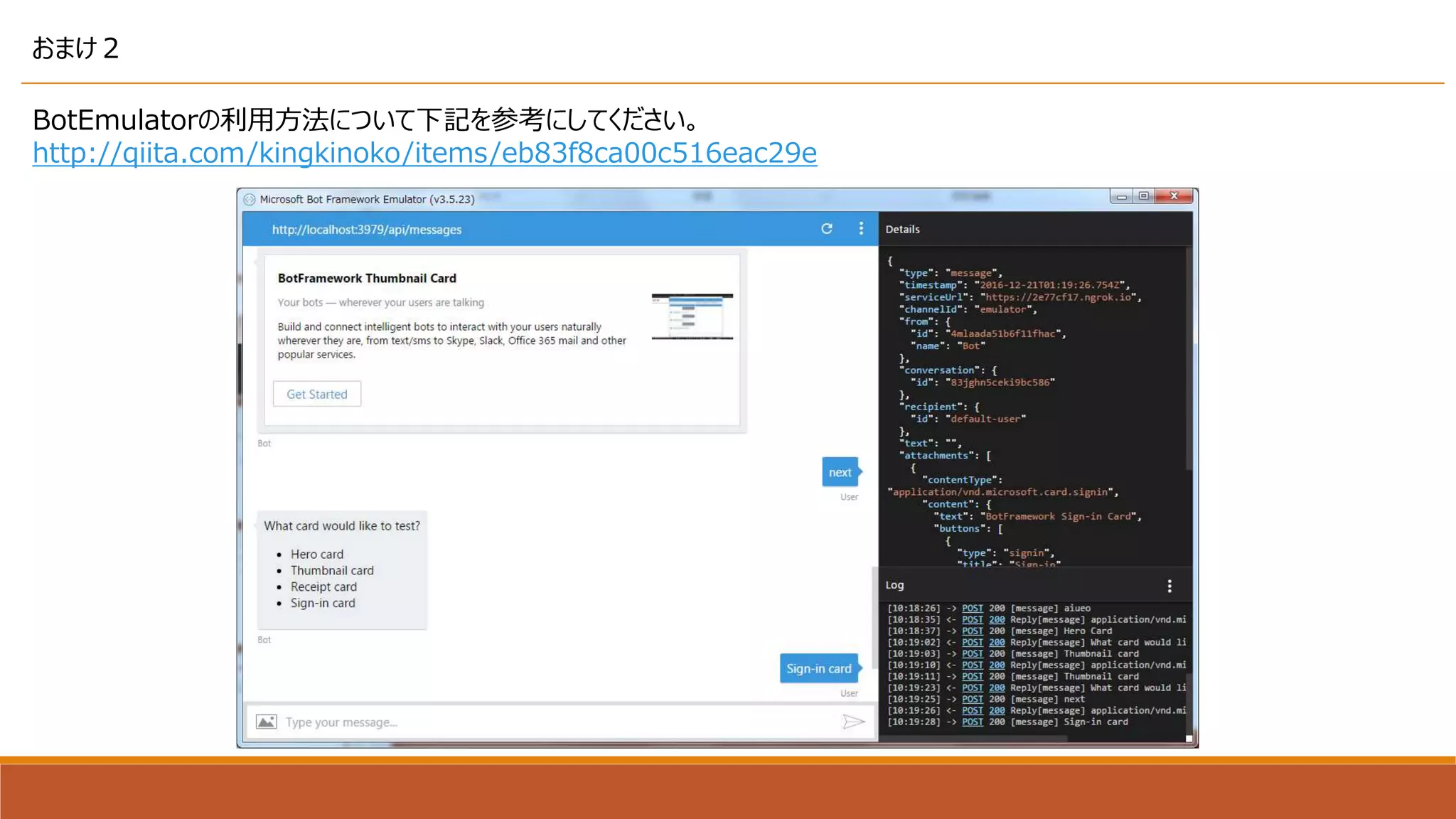Click the send message arrow icon
This screenshot has width=1456, height=819.
[x=853, y=722]
